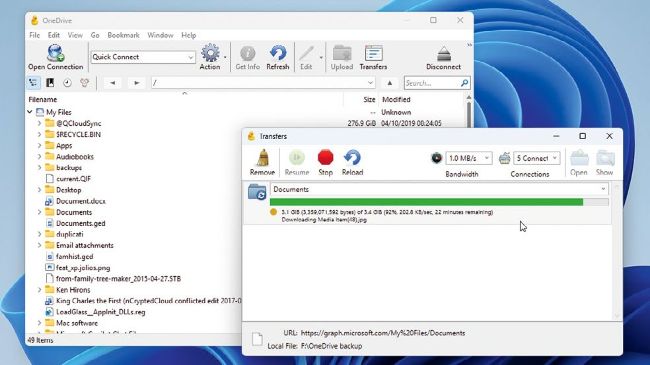Click inside the Search field
Viewport: 650px width, 365px height.
click(x=432, y=83)
